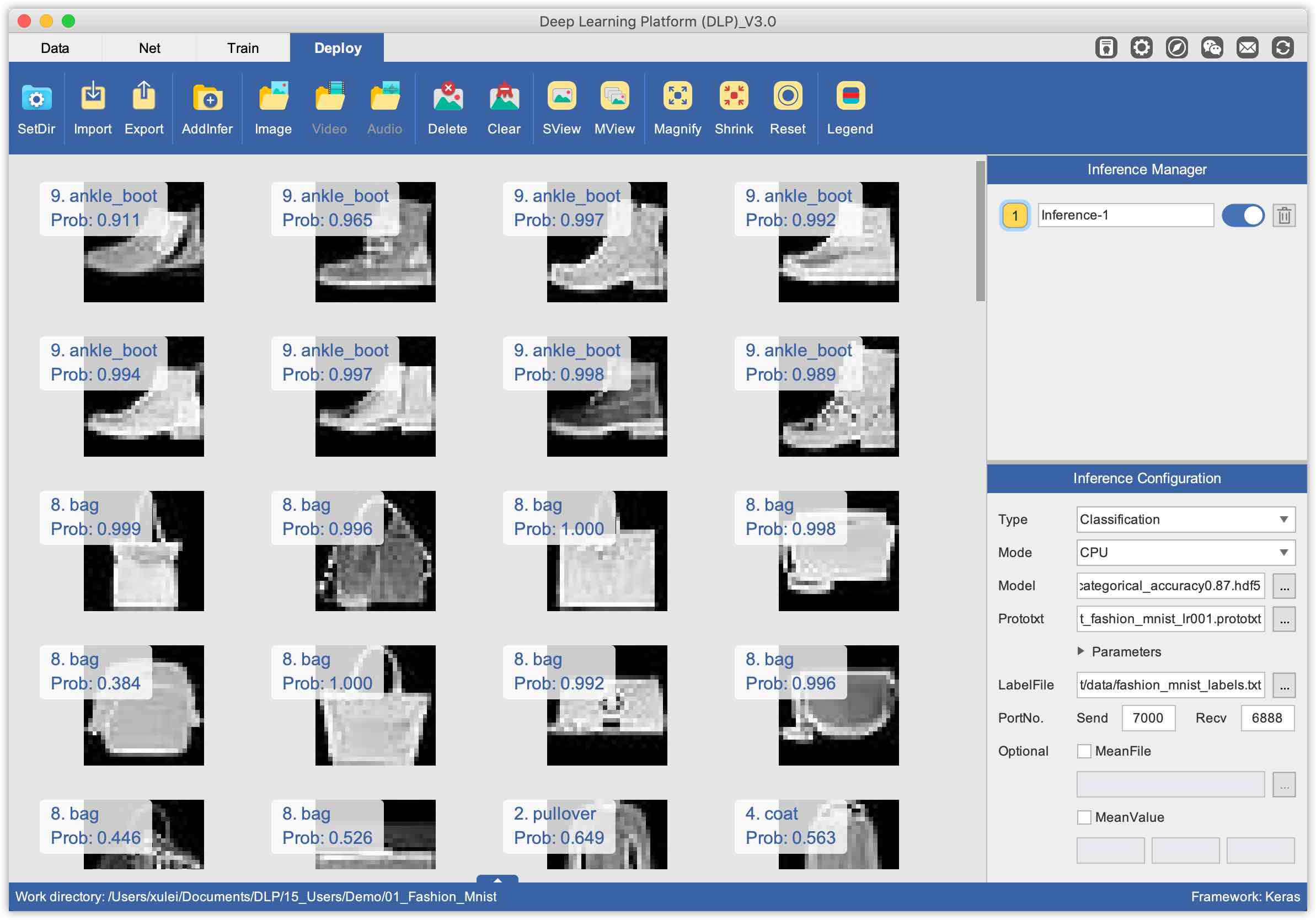Enable the MeanFile checkbox
Viewport: 1316px width, 920px height.
click(1084, 751)
